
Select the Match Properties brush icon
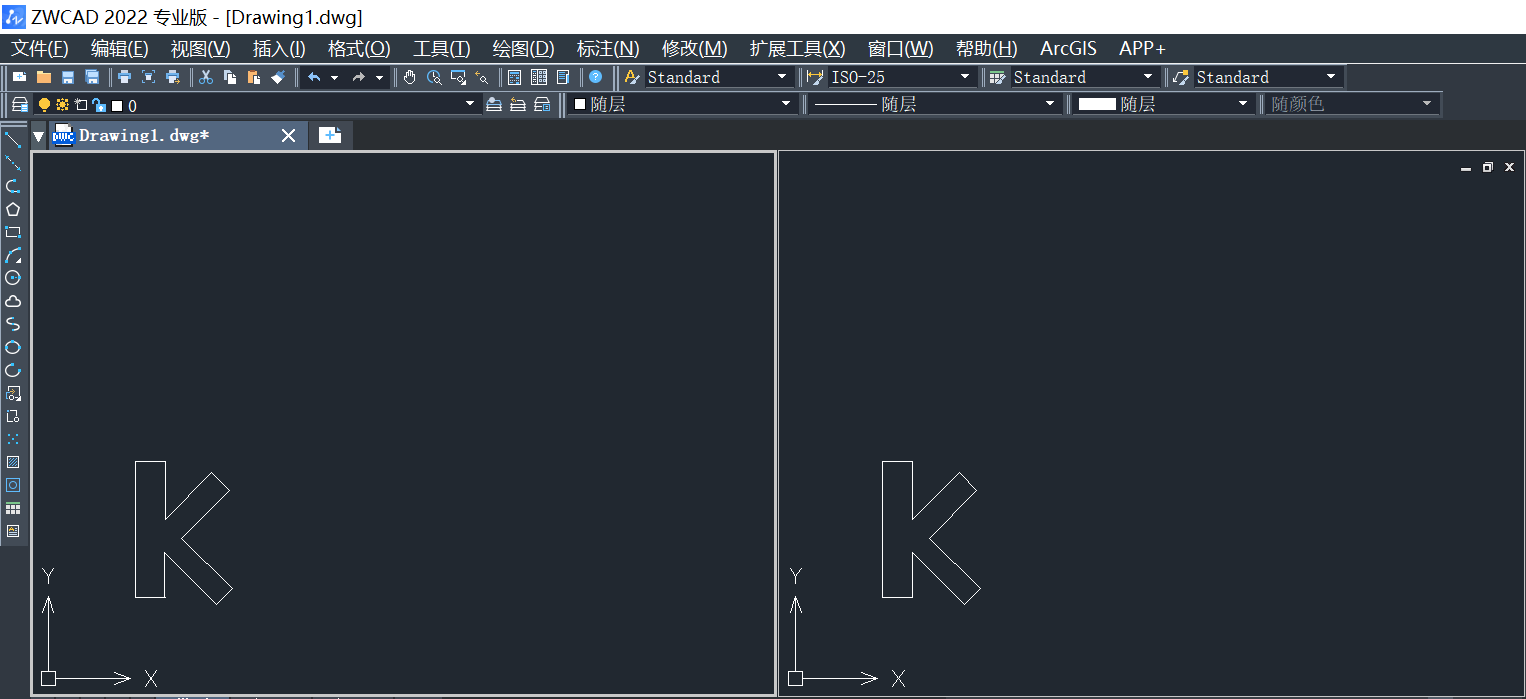(x=278, y=77)
